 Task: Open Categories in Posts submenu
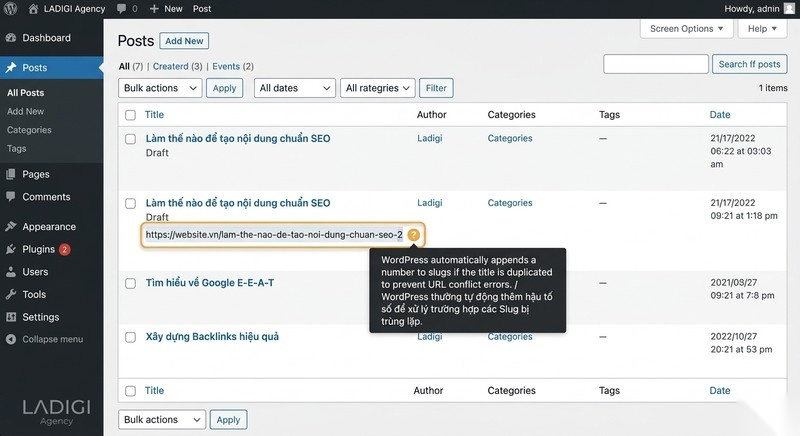tap(29, 130)
